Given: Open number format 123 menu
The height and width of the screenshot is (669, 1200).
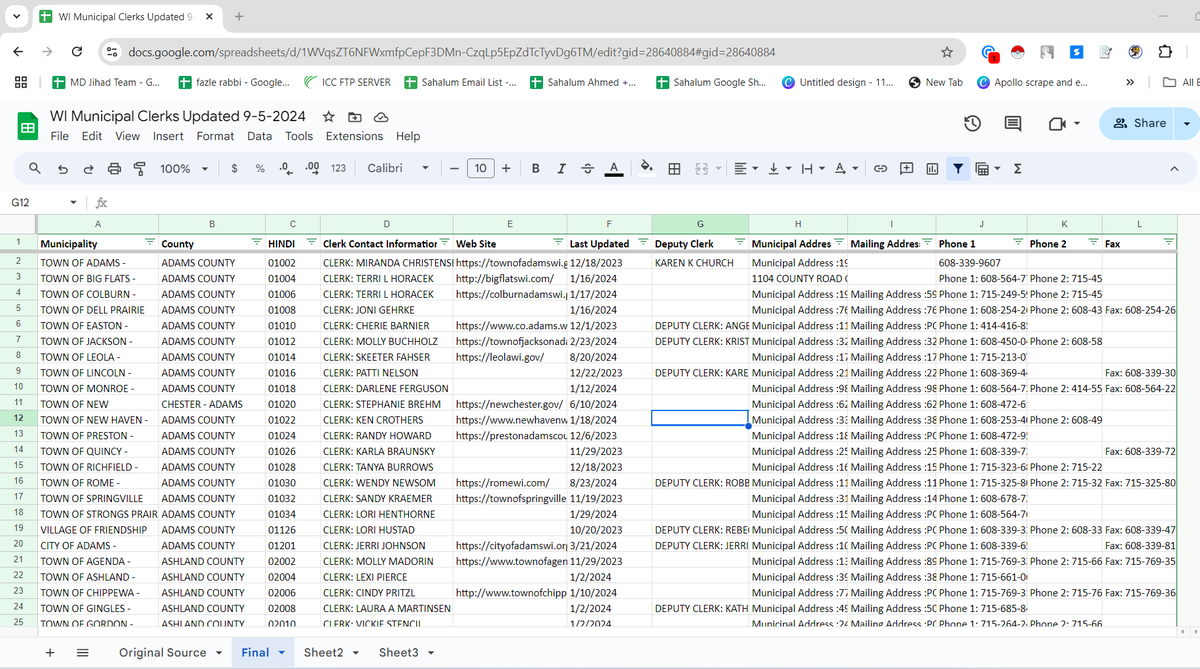Looking at the screenshot, I should pos(338,169).
